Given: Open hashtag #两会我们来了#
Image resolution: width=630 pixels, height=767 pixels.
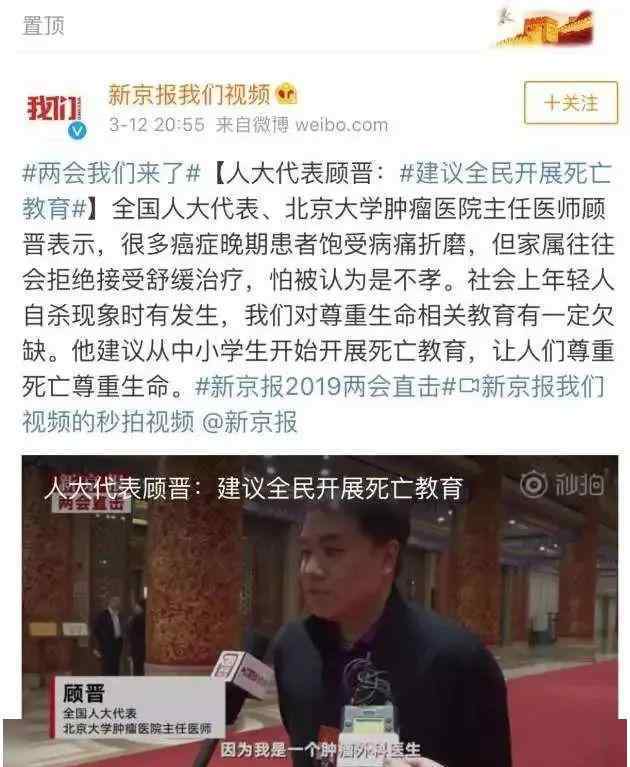Looking at the screenshot, I should coord(112,173).
